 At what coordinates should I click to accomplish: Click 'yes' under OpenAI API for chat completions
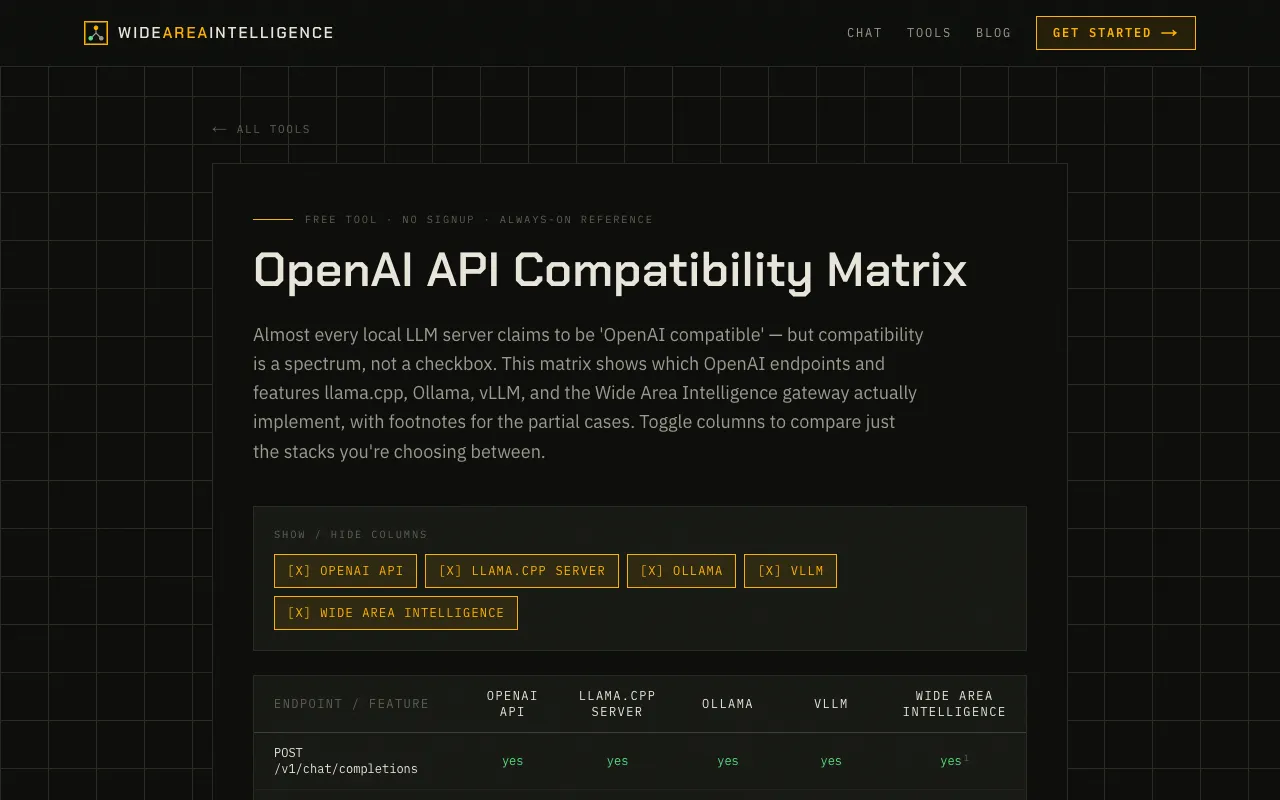pyautogui.click(x=512, y=761)
